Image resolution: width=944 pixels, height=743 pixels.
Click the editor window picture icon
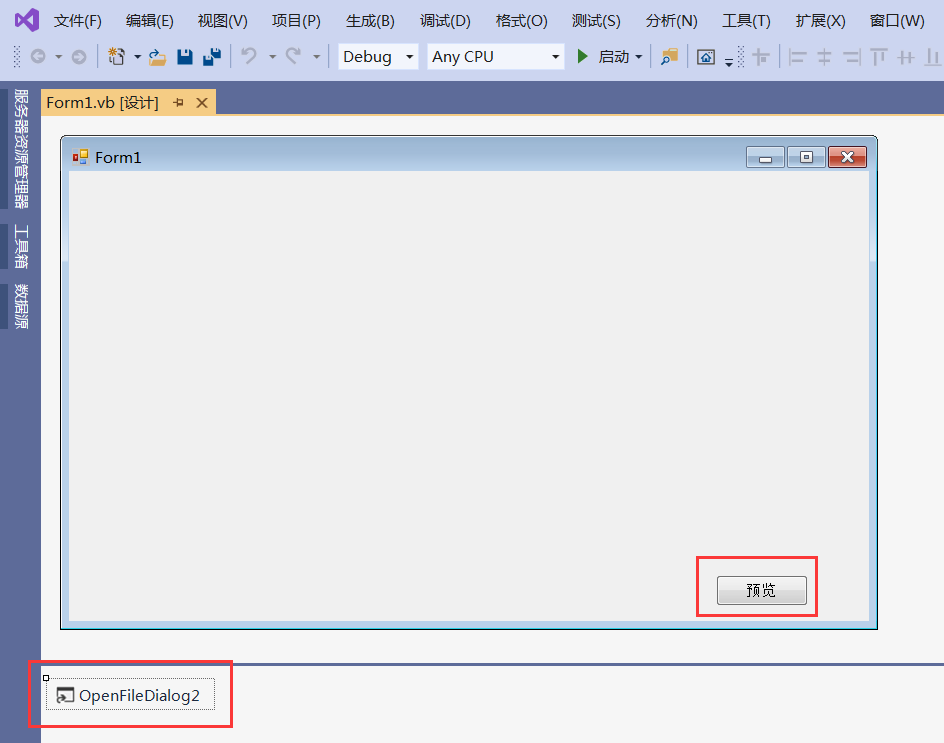pos(706,57)
